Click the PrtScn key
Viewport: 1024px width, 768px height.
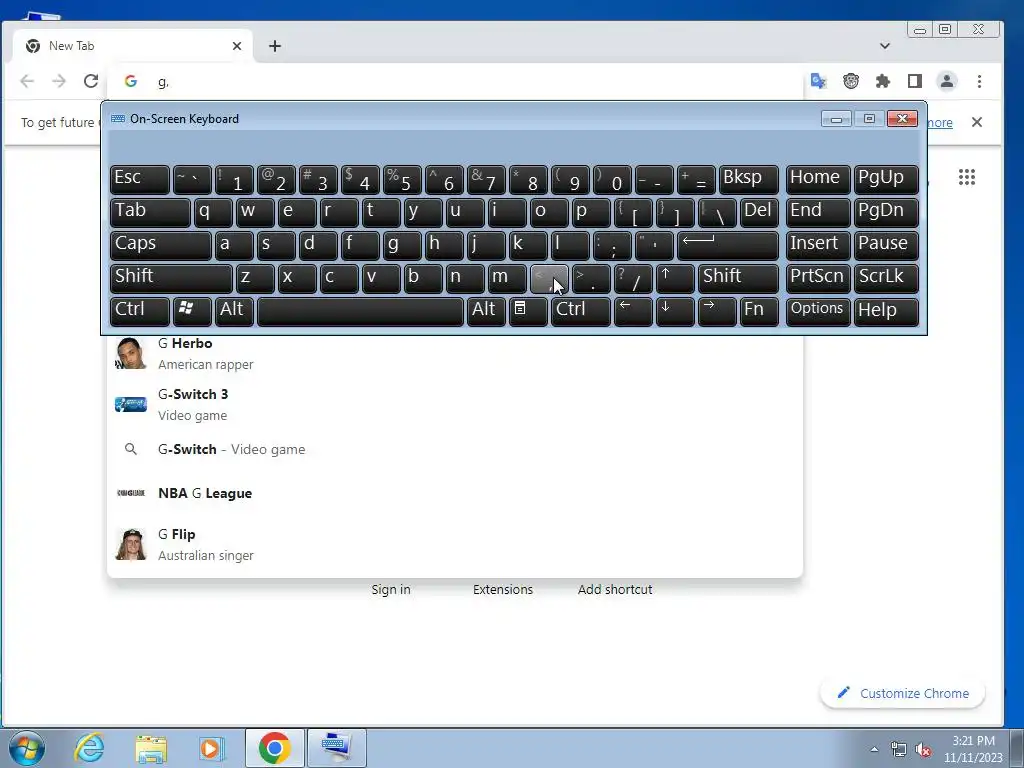(x=818, y=278)
